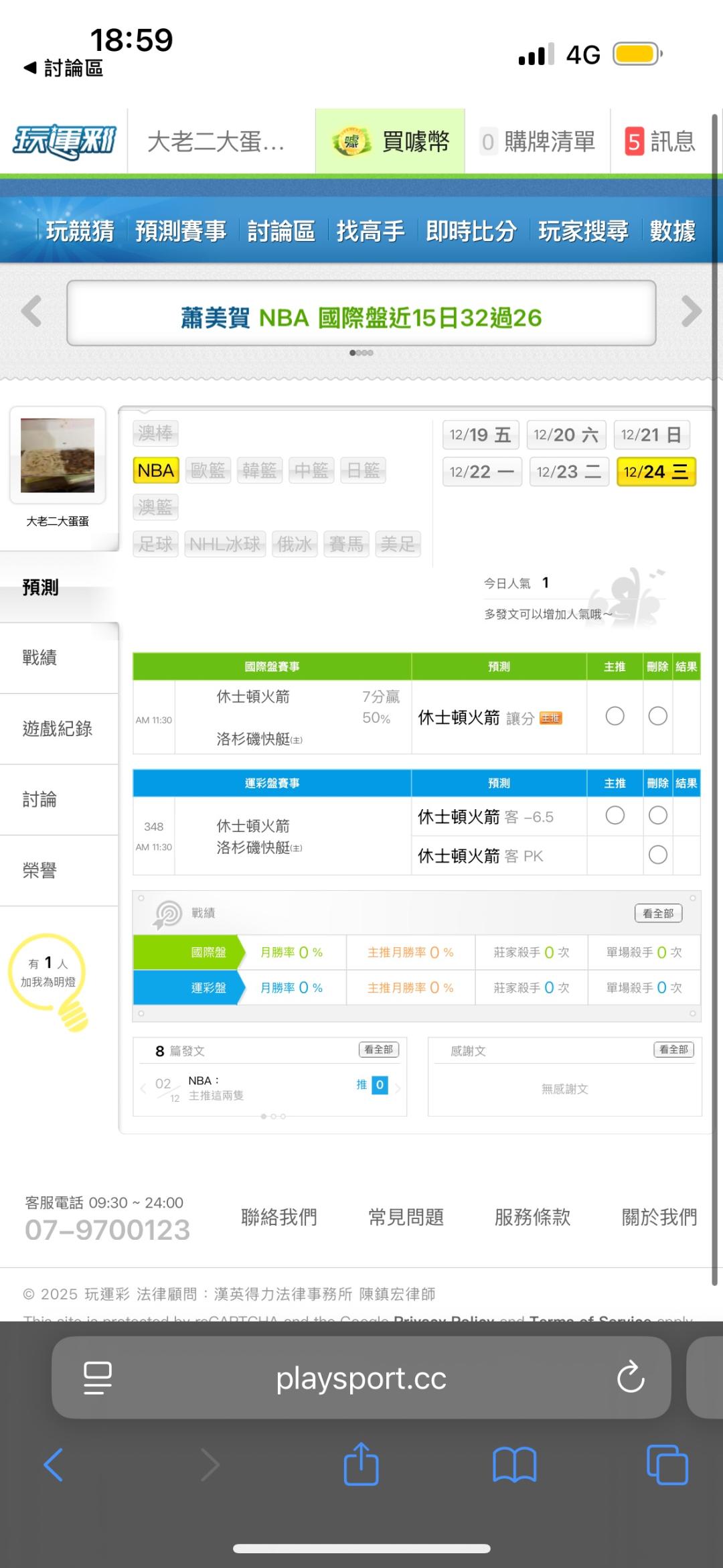The width and height of the screenshot is (723, 1568).
Task: Select 刪除 radio for 休士頓火箭 客 PK
Action: [658, 855]
